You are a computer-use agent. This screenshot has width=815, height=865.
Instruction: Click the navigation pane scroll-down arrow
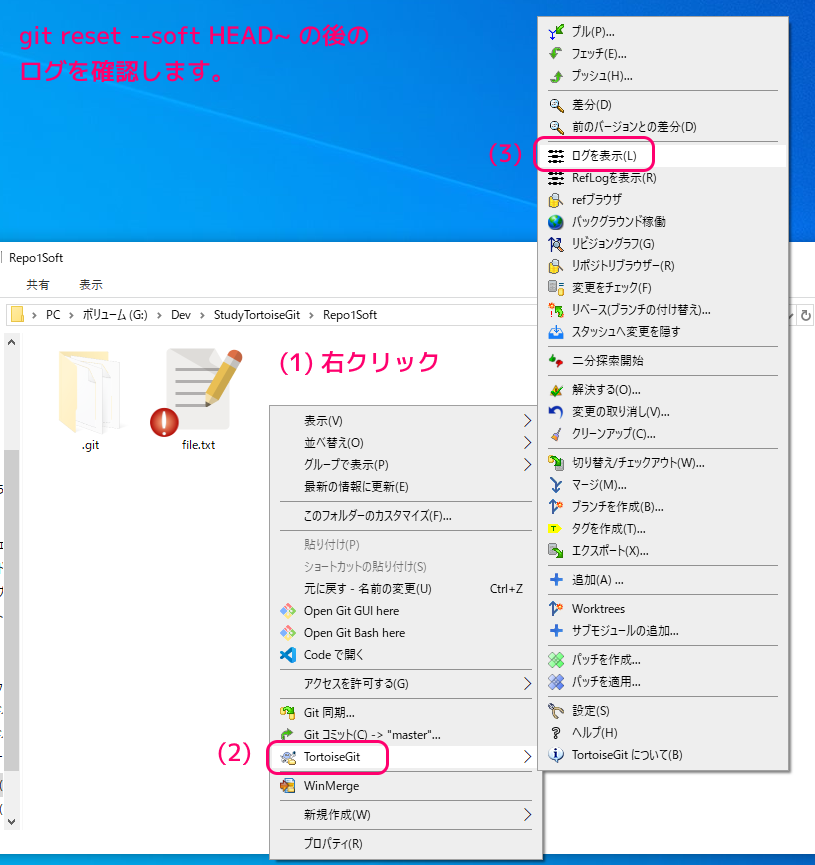coord(12,822)
